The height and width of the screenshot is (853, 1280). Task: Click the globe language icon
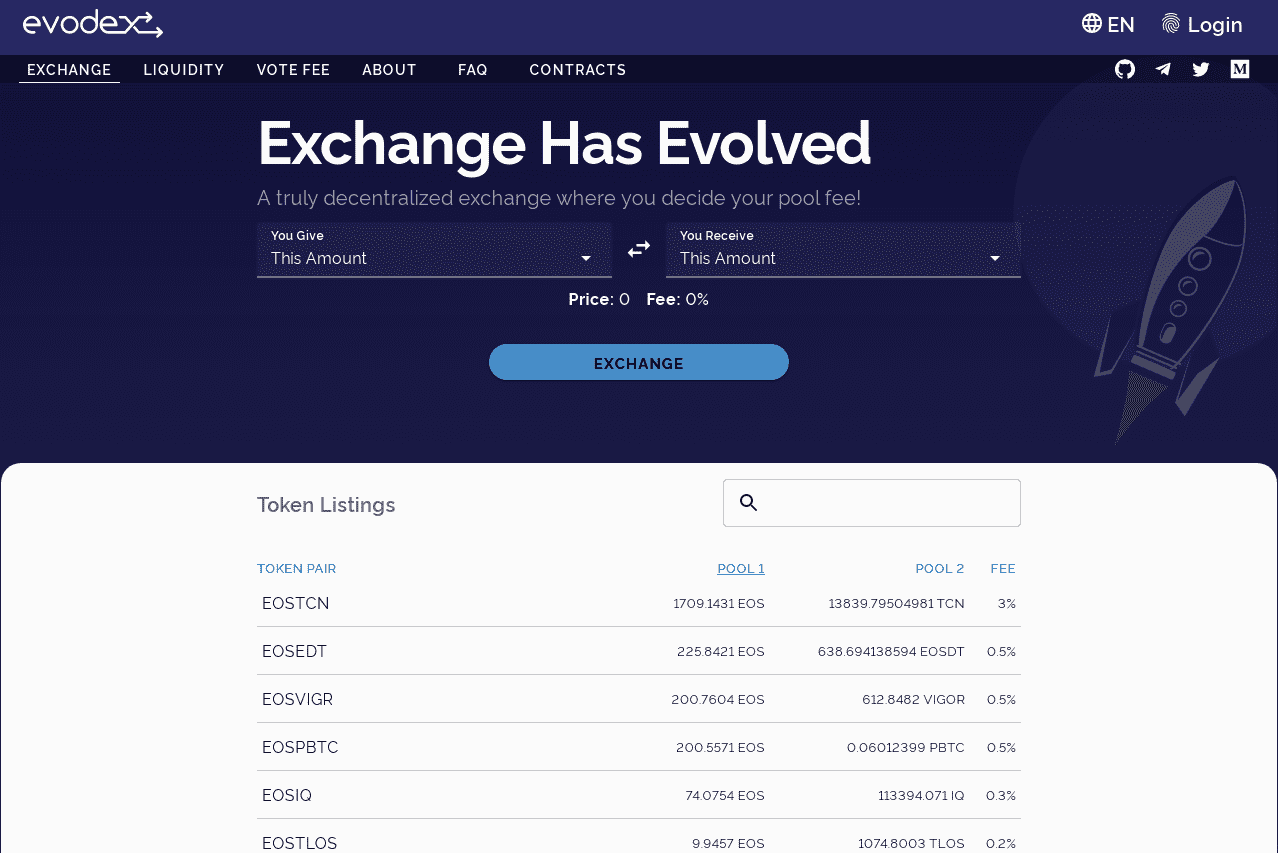pos(1092,23)
